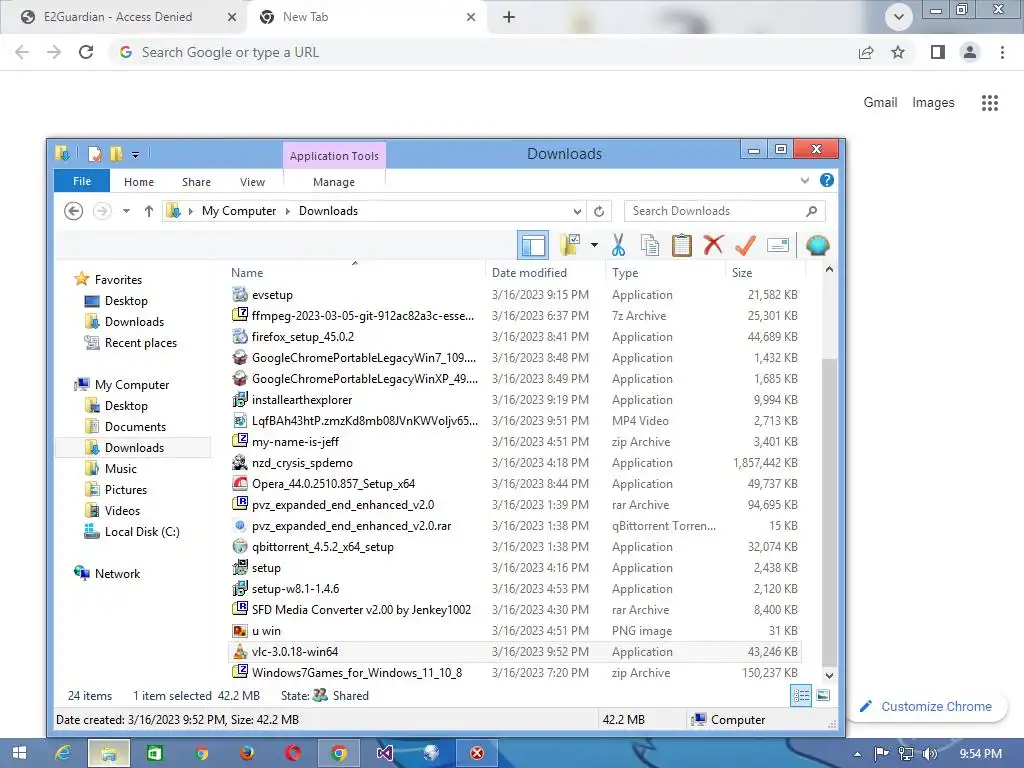1024x768 pixels.
Task: Select Documents under My Computer
Action: coord(135,426)
